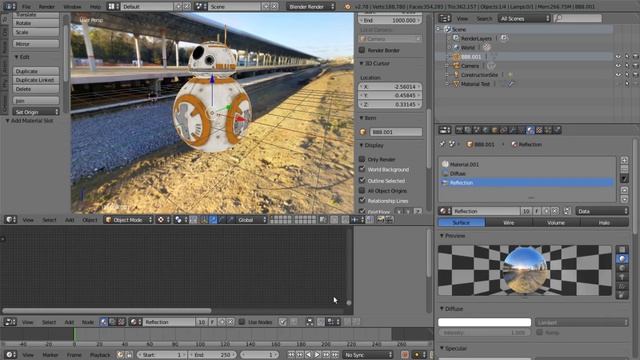
Task: Click the Duplicate Linked button
Action: 36,80
